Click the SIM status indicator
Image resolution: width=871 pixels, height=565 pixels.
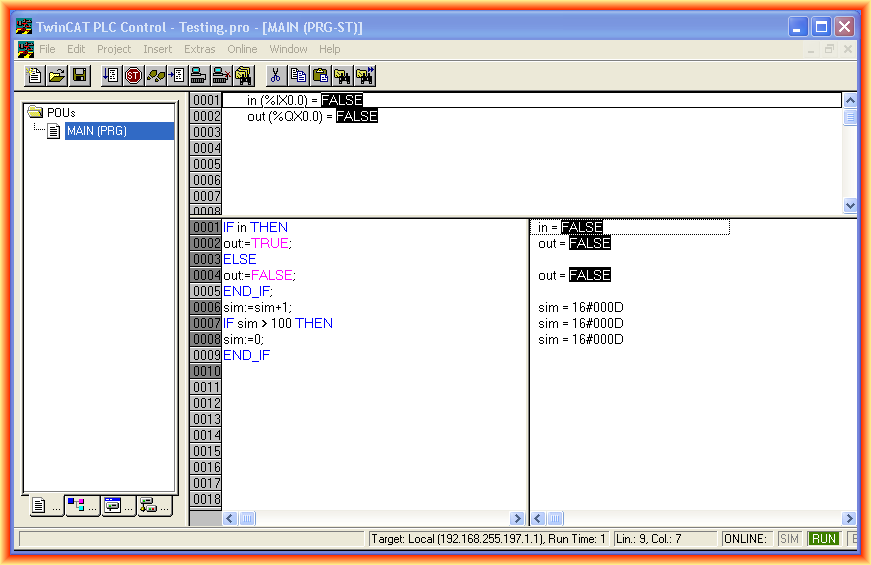[790, 539]
